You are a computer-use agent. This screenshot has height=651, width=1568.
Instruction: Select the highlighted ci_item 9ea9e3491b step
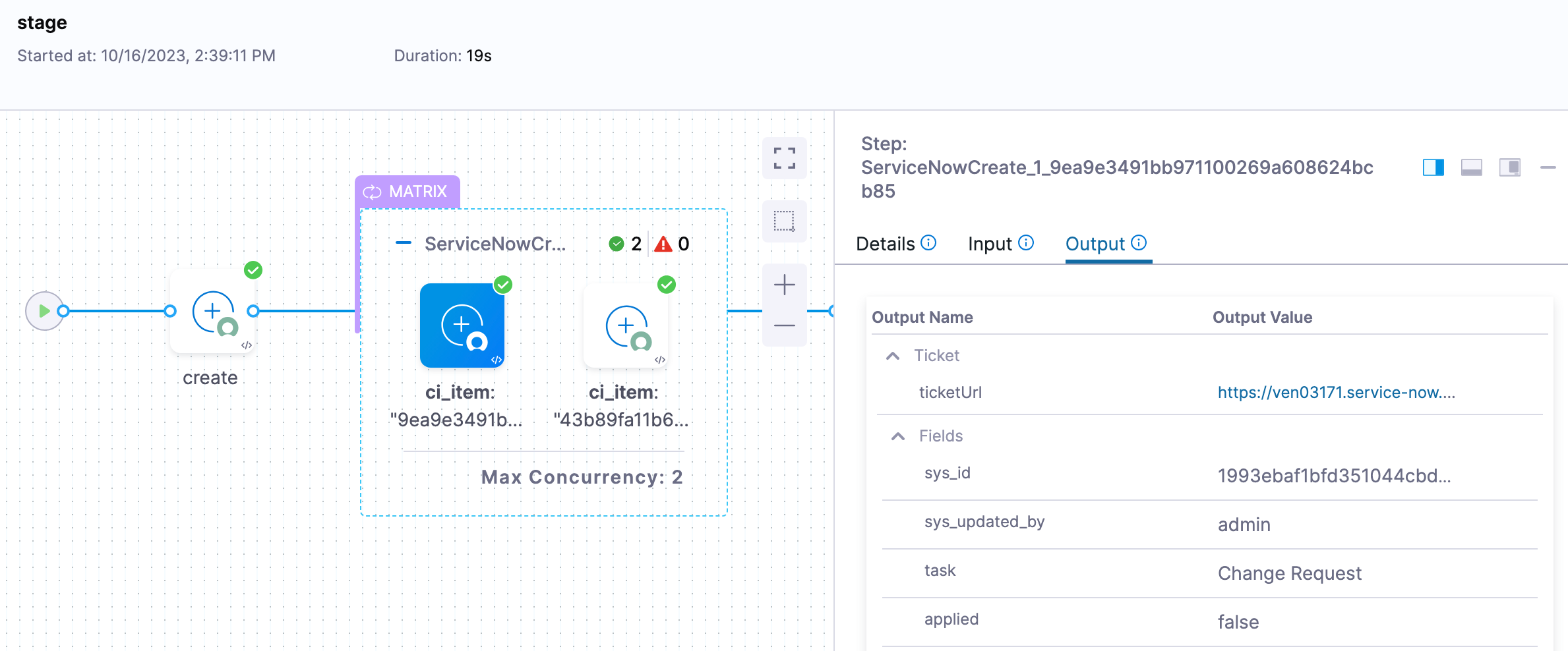(x=462, y=325)
